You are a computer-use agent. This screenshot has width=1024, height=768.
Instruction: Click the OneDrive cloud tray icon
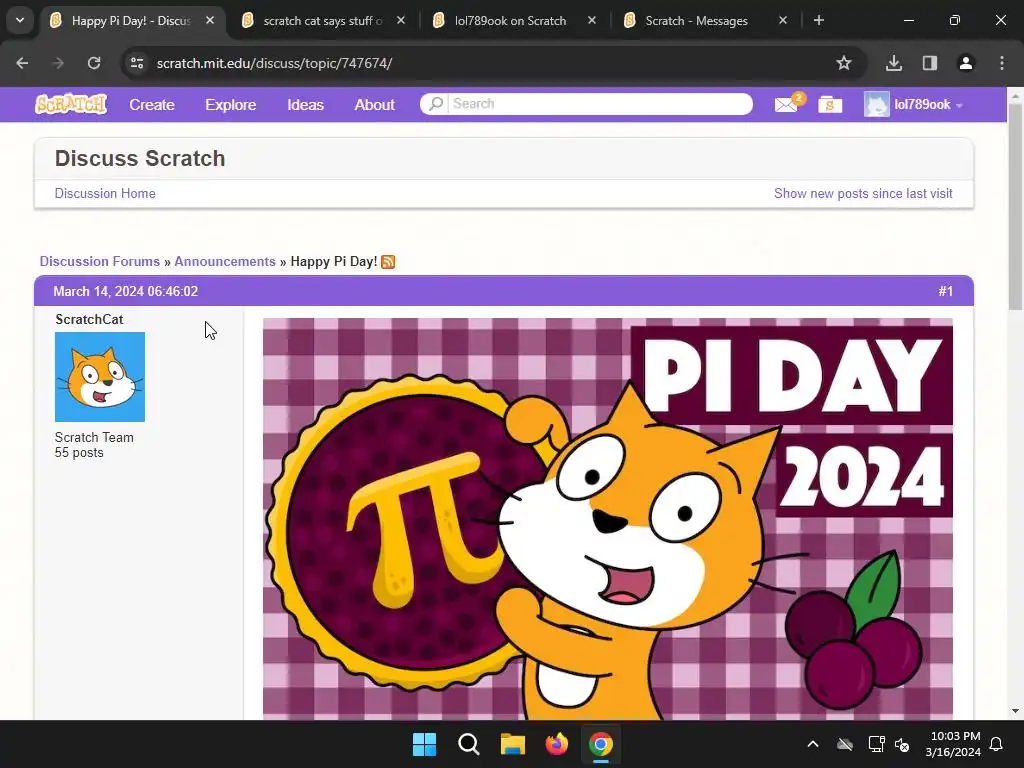(x=845, y=744)
